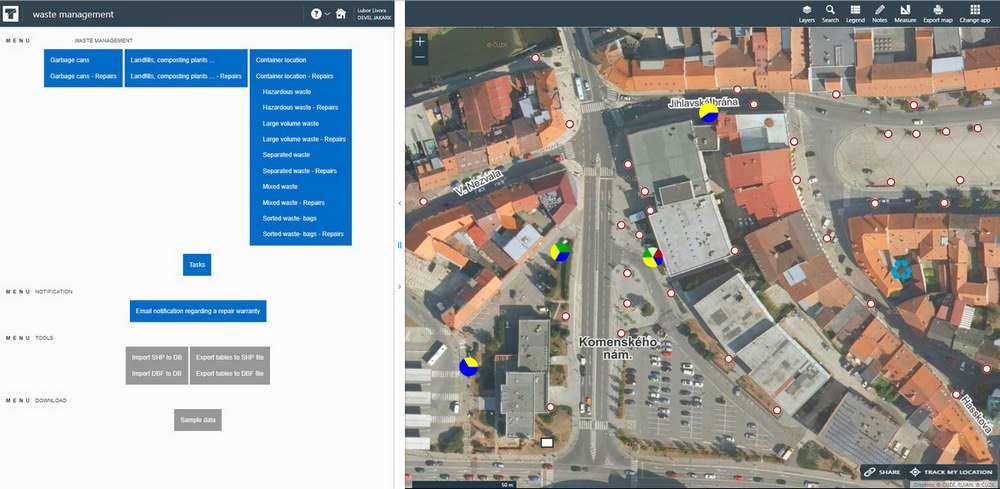This screenshot has height=489, width=1000.
Task: Select Hazardous waste submenu entry
Action: pos(287,91)
